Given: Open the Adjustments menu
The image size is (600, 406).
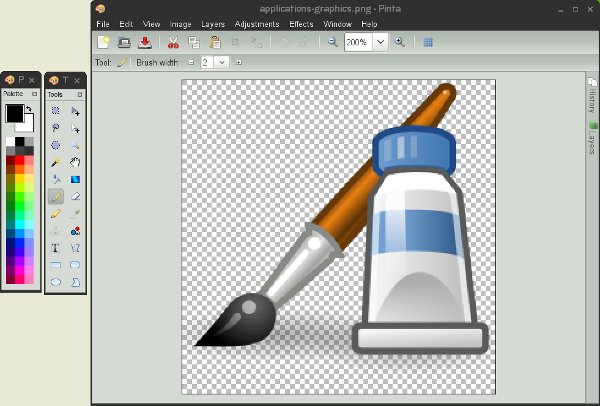Looking at the screenshot, I should pyautogui.click(x=257, y=23).
